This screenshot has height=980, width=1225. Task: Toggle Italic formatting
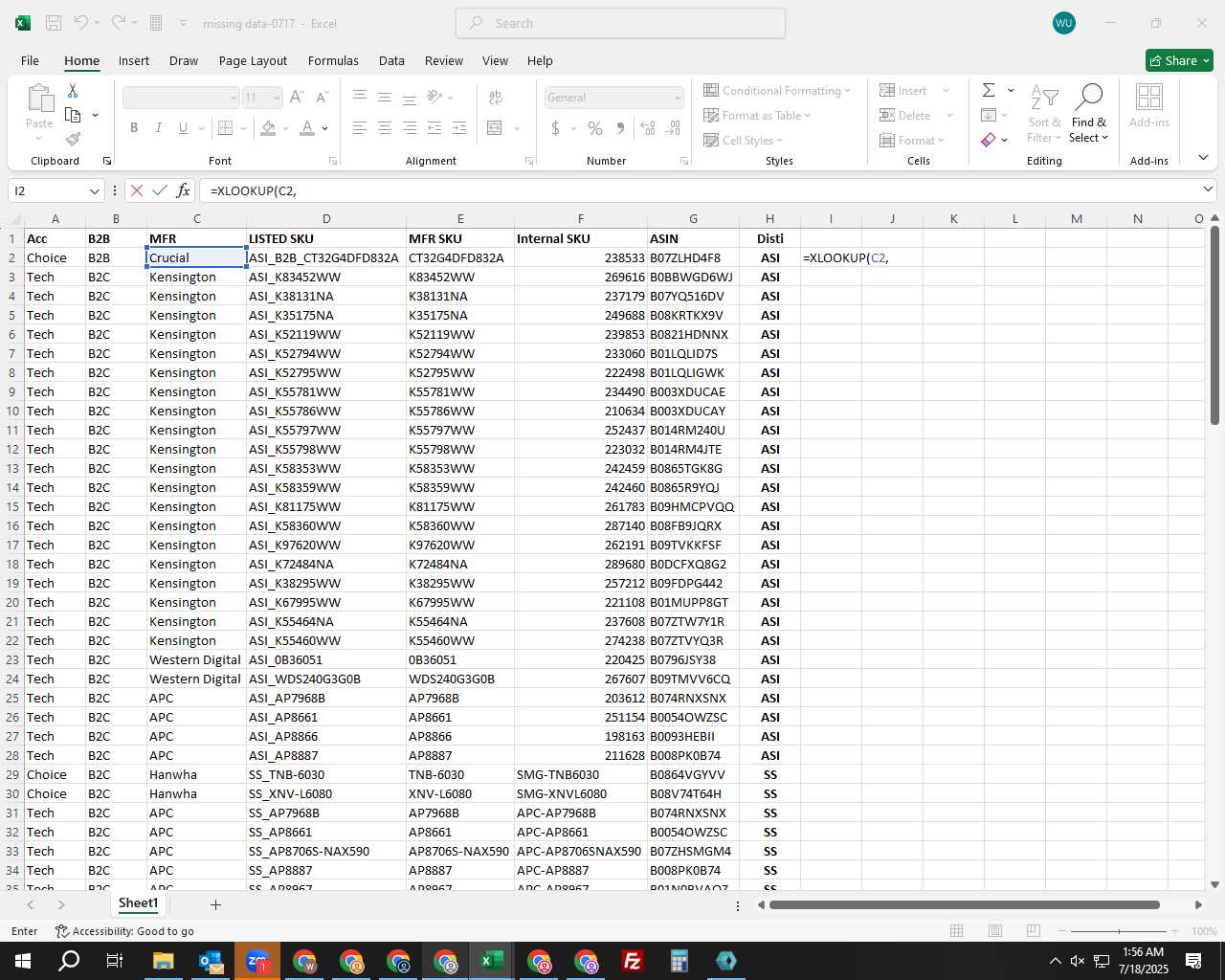point(159,127)
